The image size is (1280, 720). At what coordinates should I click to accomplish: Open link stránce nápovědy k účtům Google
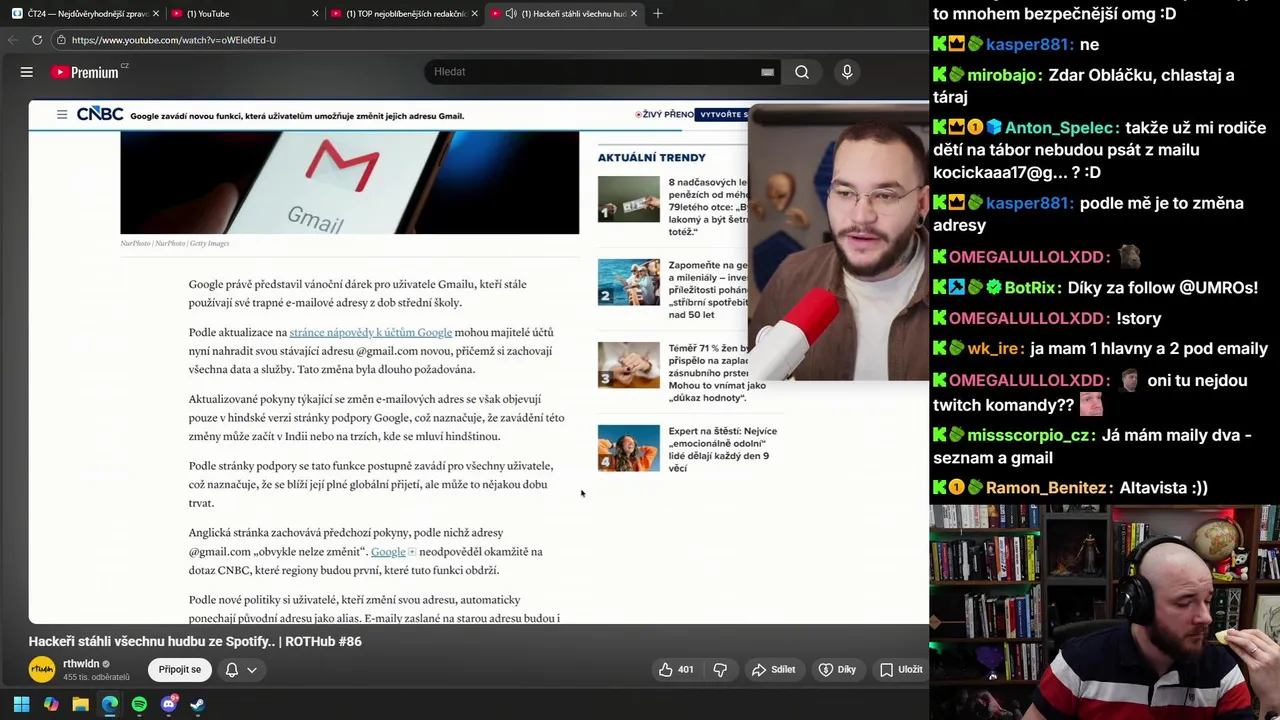371,332
